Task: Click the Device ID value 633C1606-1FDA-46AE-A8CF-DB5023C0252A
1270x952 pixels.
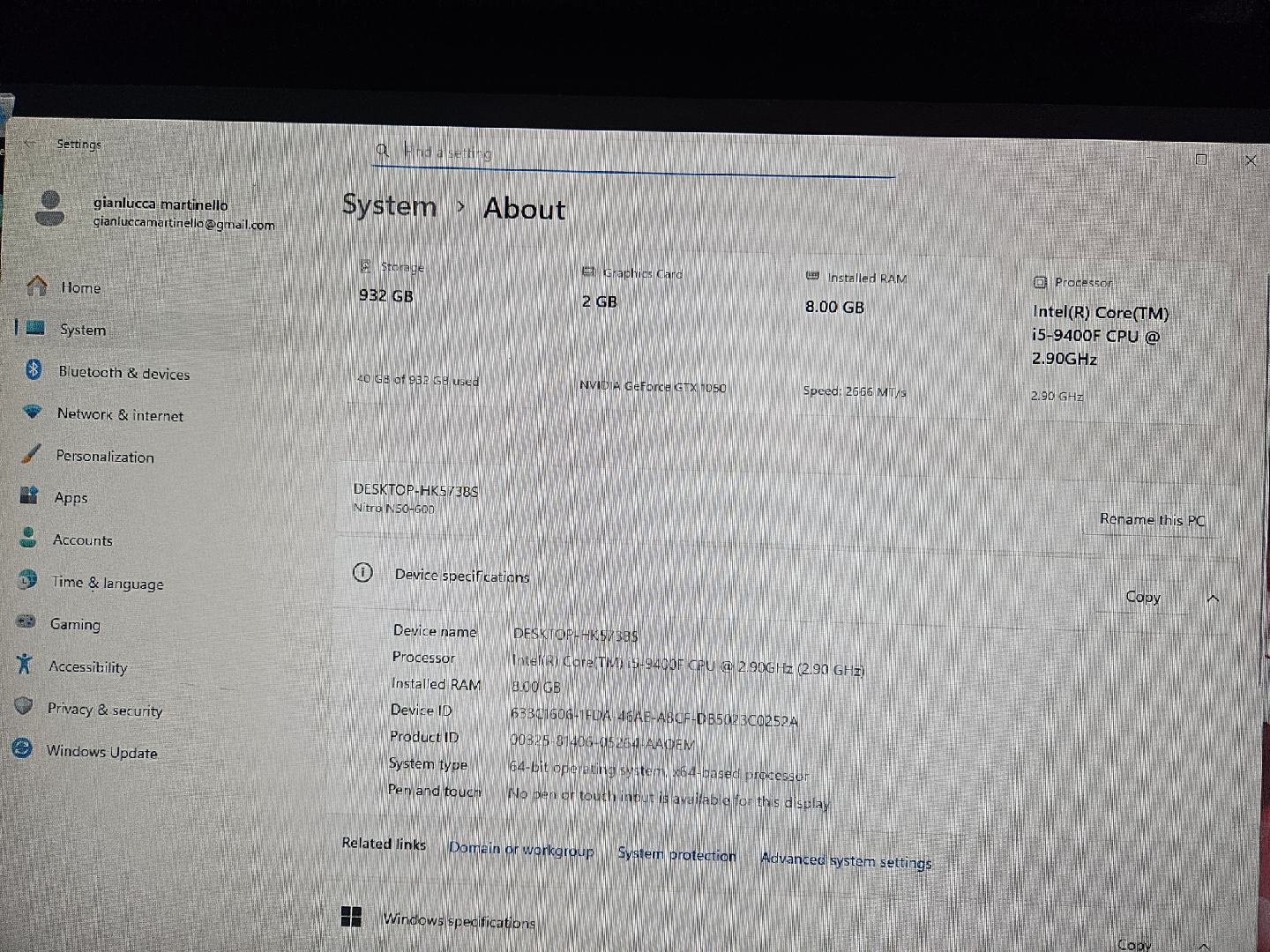Action: tap(654, 718)
